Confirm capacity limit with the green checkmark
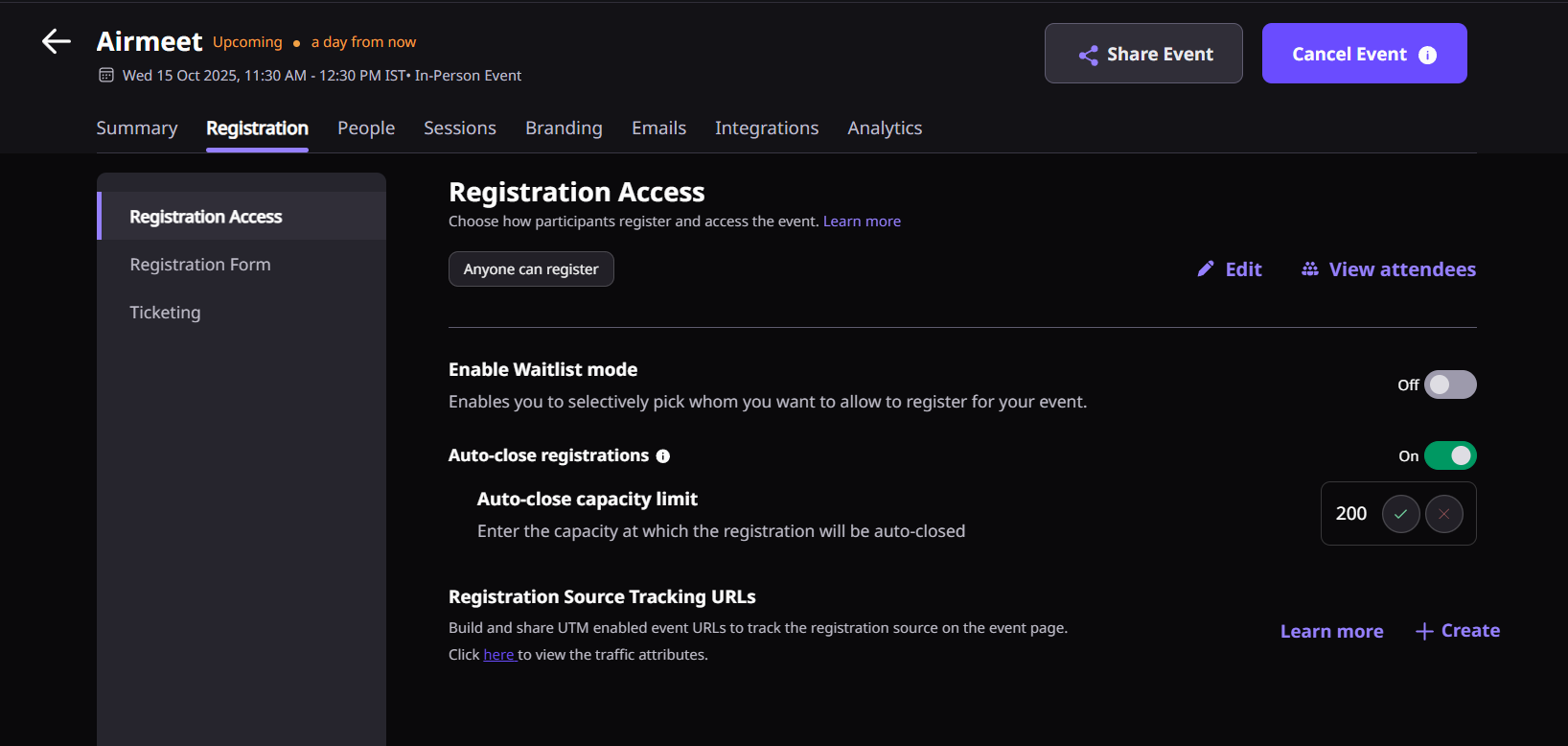Image resolution: width=1568 pixels, height=746 pixels. pos(1400,514)
